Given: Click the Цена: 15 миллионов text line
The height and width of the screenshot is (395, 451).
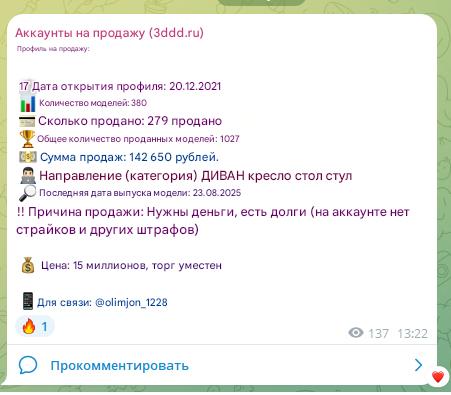Looking at the screenshot, I should coord(131,266).
